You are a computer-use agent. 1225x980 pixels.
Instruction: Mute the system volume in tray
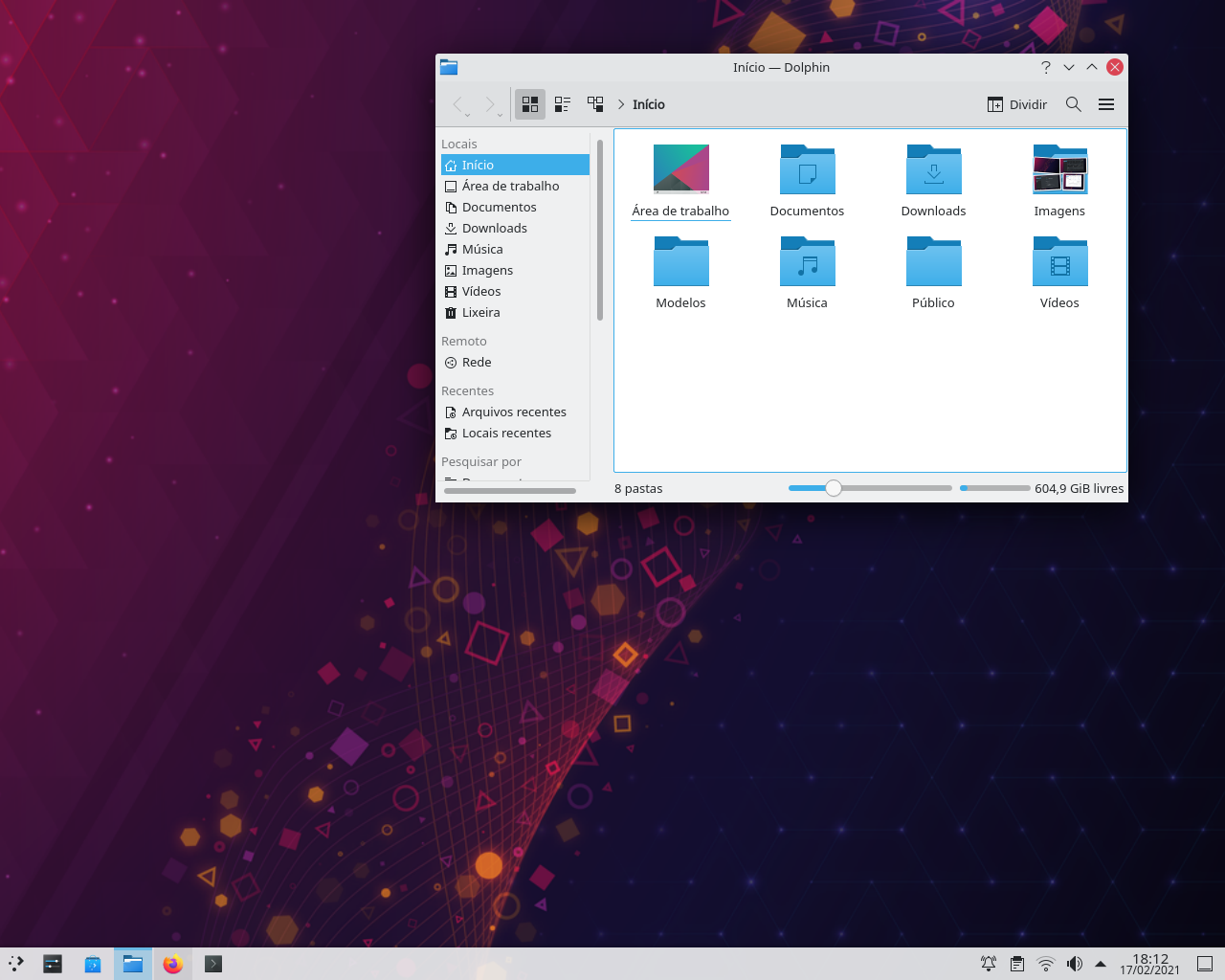(1074, 964)
